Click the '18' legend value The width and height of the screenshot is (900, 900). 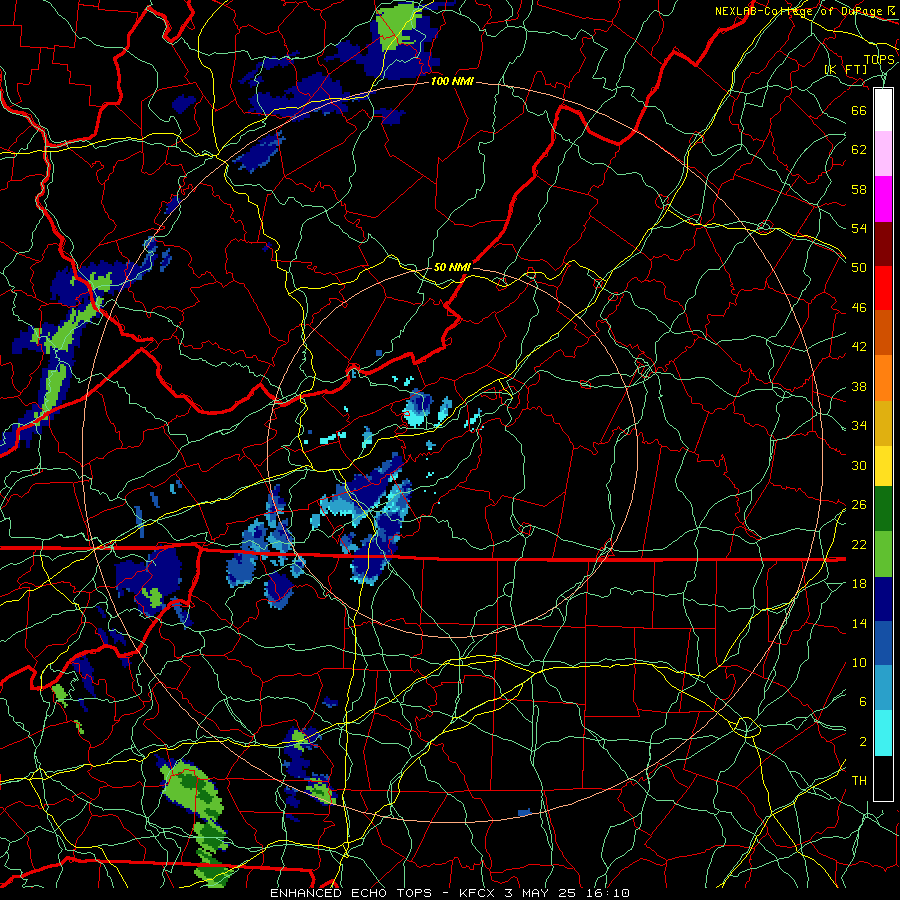tap(859, 584)
